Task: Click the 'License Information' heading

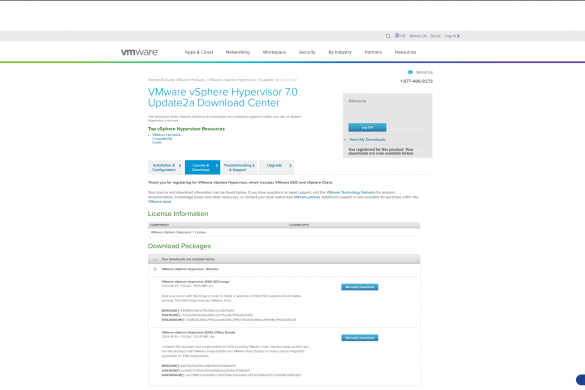Action: (x=178, y=214)
